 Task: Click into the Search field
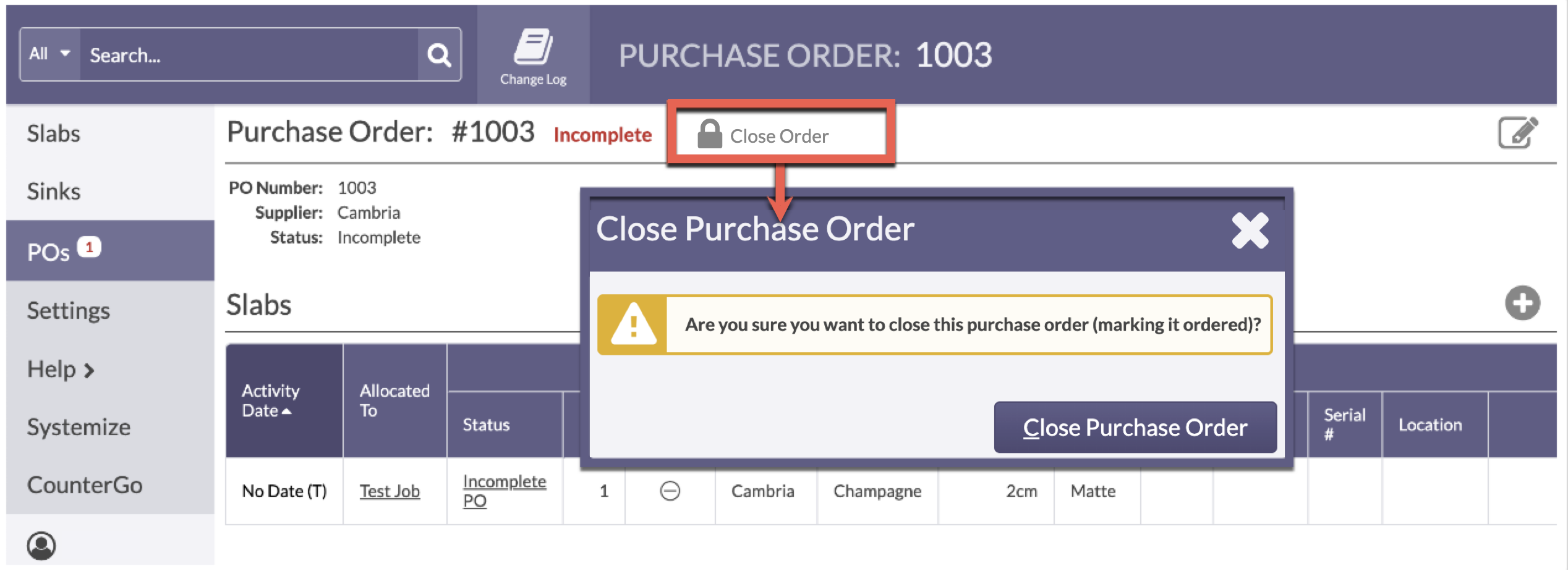pos(249,55)
